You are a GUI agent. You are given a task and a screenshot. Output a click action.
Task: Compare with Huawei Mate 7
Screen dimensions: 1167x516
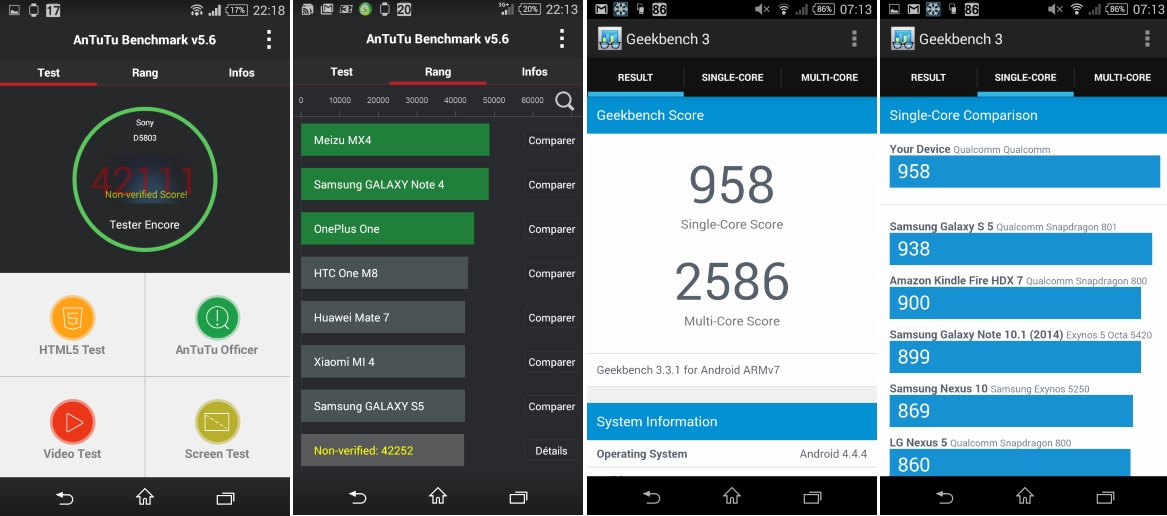click(x=551, y=317)
